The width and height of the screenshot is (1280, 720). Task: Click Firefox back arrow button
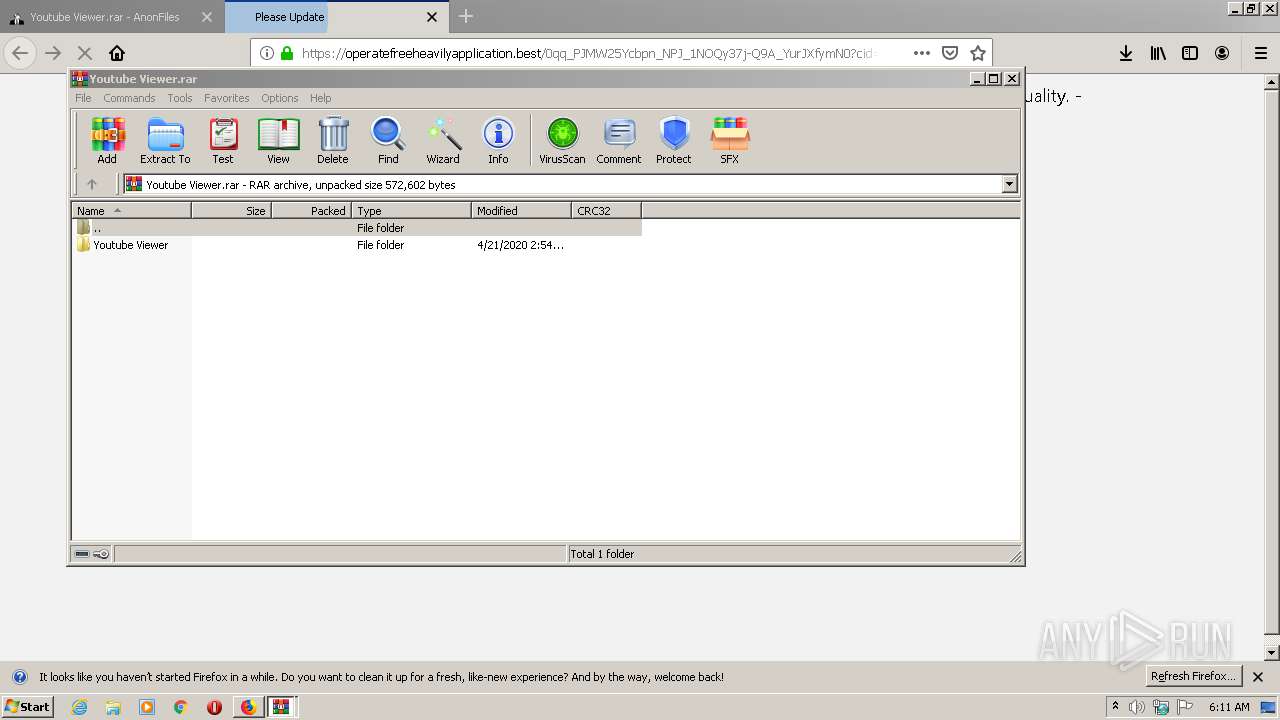(x=20, y=53)
